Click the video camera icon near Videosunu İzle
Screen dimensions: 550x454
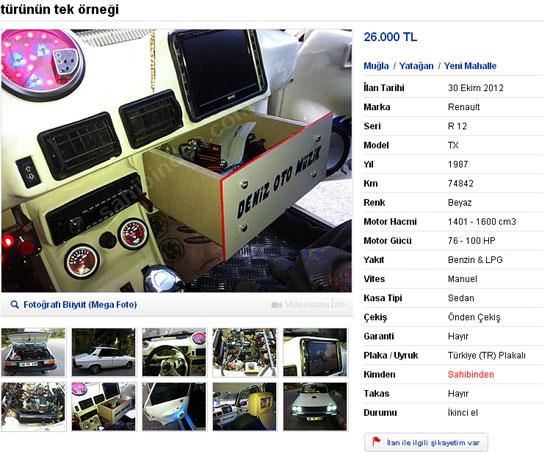(x=276, y=305)
